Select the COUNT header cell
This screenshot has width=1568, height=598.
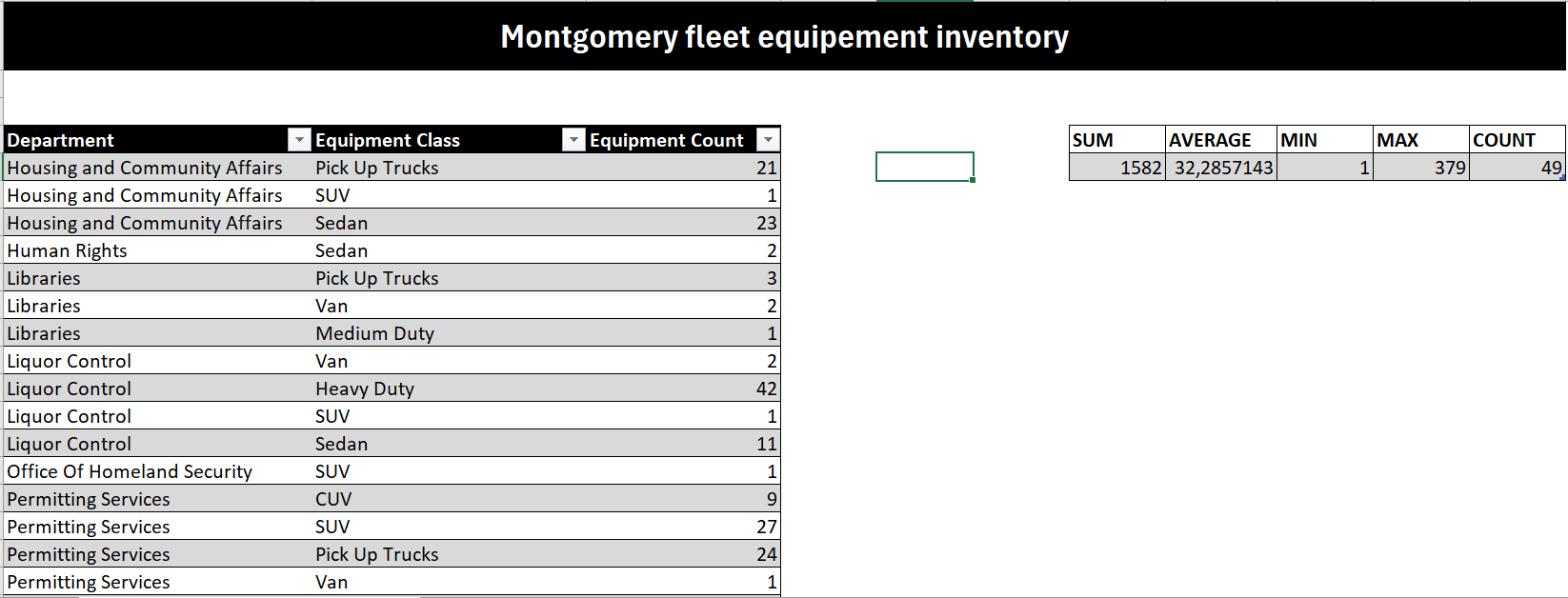pos(1518,140)
